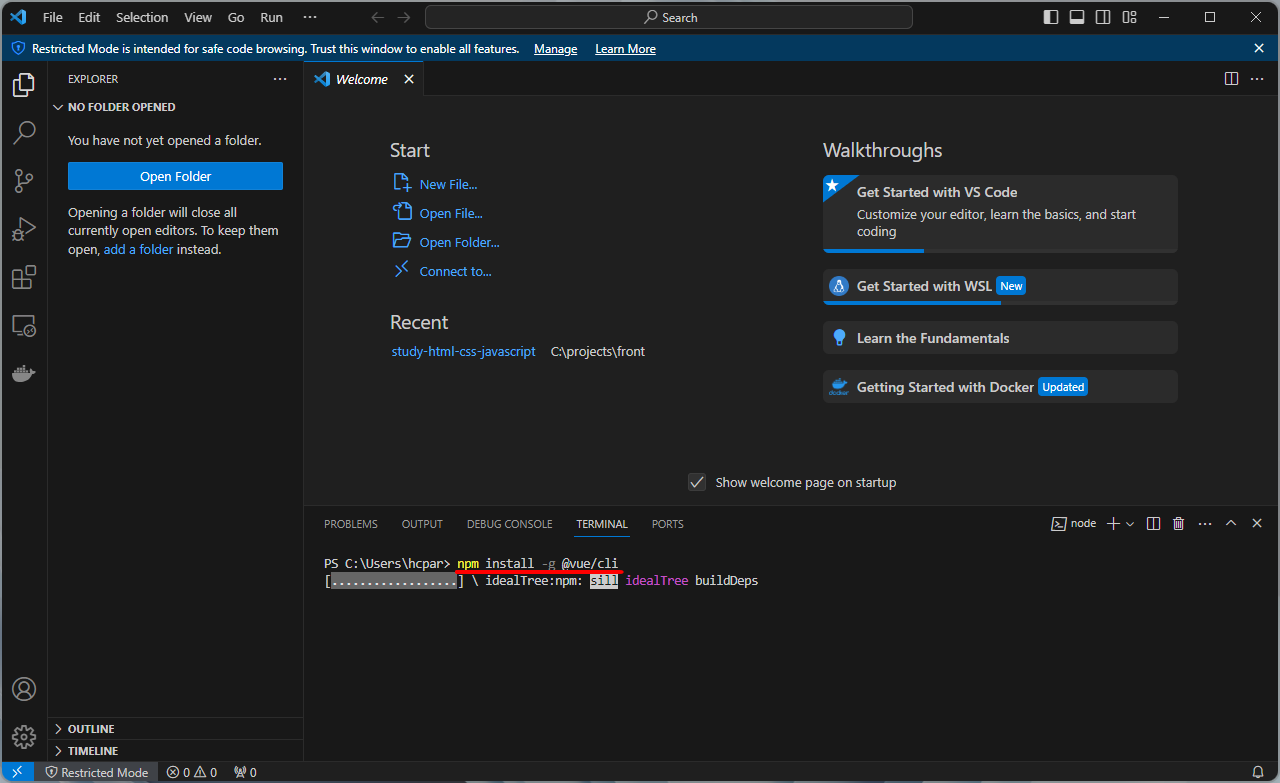This screenshot has height=783, width=1280.
Task: Open the Explorer view in activity bar
Action: [24, 85]
